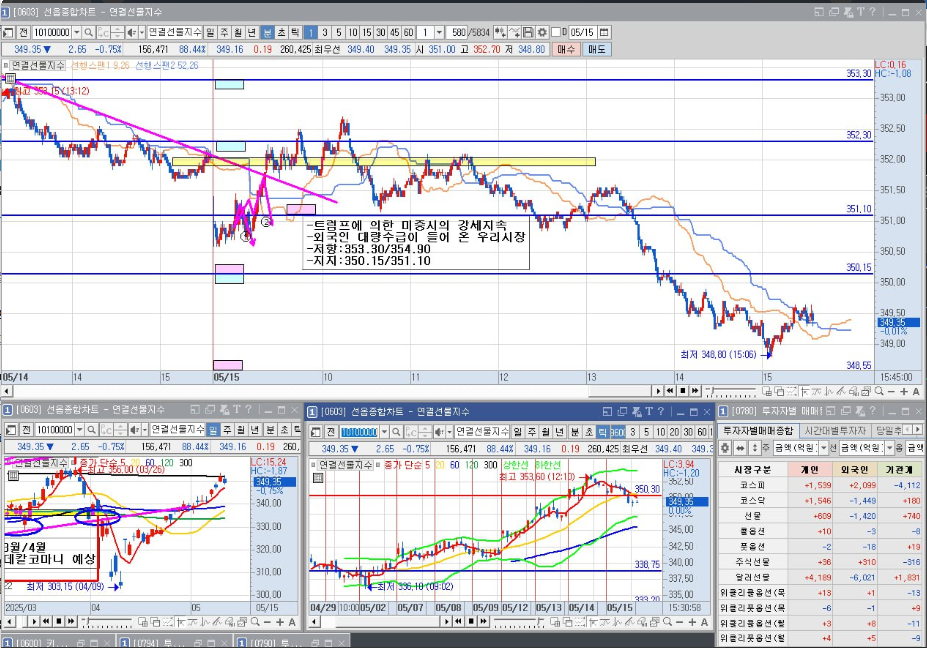Select 일 (daily) period in top chart
Image resolution: width=927 pixels, height=648 pixels.
click(210, 33)
